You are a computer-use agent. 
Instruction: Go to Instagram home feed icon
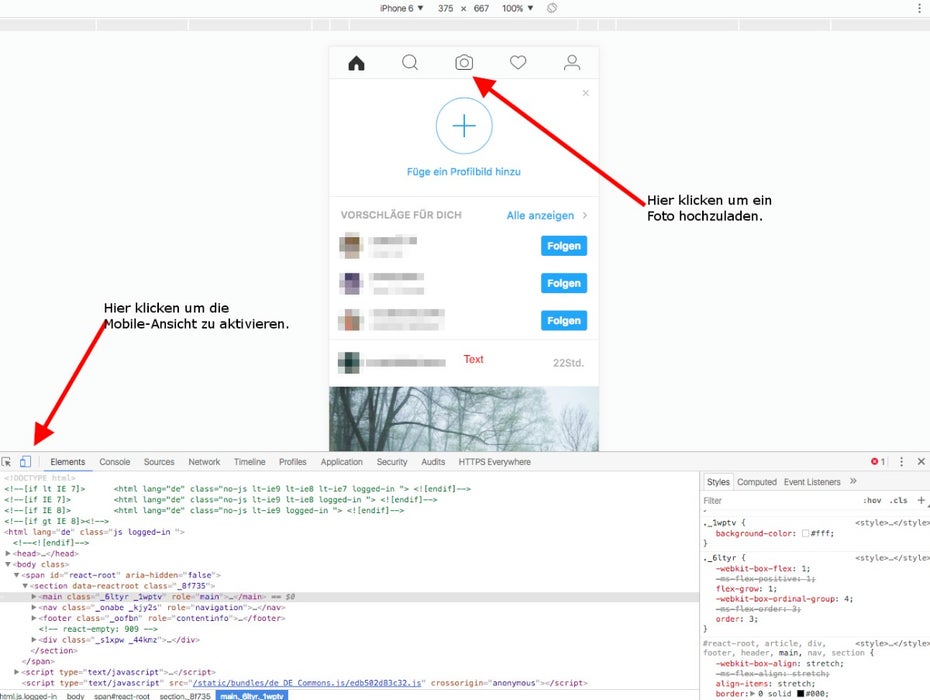click(356, 63)
